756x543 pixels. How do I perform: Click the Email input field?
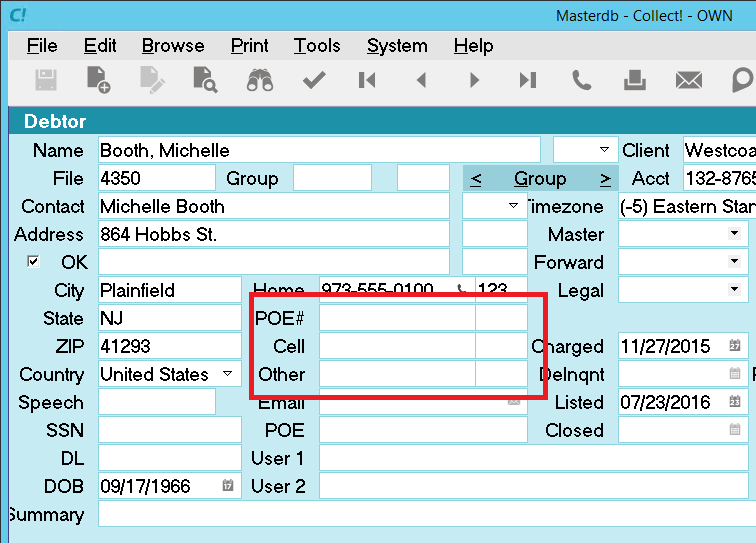click(412, 402)
